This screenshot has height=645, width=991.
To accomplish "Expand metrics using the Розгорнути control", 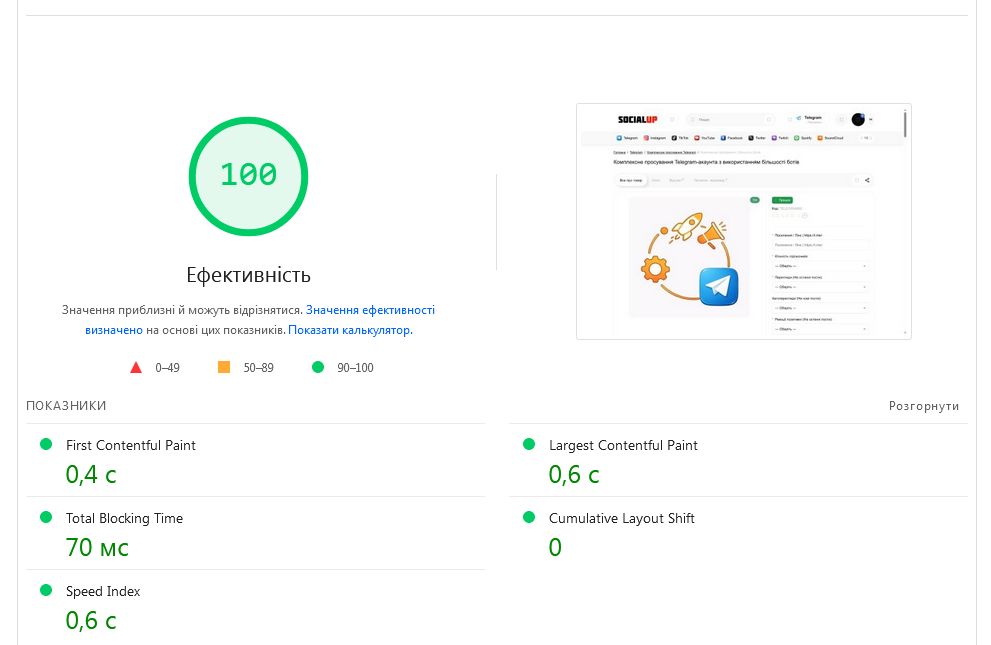I will (923, 406).
